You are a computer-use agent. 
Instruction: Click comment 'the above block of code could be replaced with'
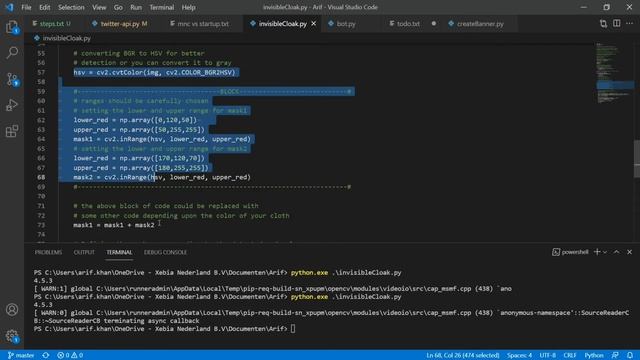166,206
